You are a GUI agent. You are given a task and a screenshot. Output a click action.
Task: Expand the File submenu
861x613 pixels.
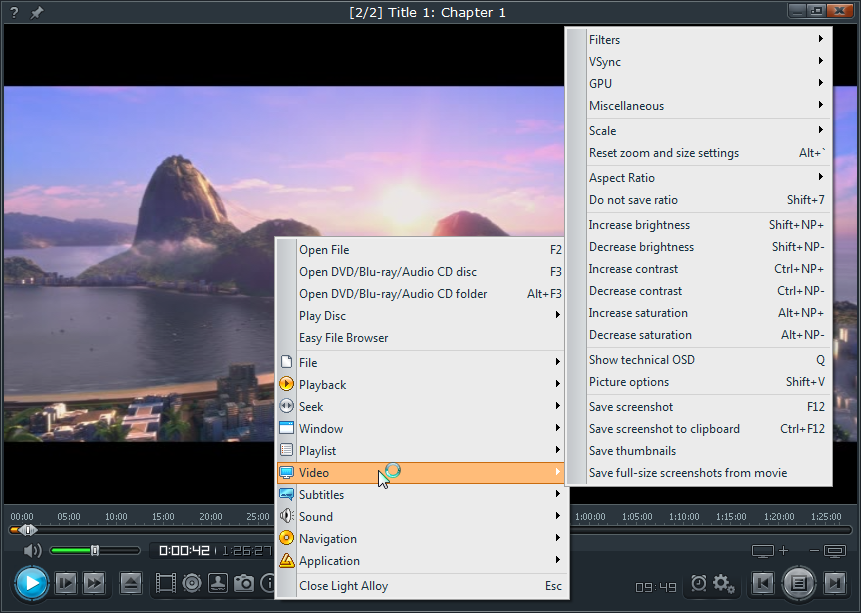(x=421, y=363)
